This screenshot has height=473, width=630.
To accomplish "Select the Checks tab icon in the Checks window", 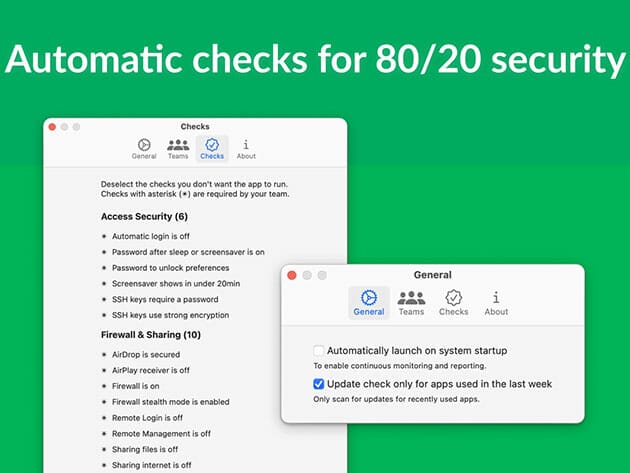I will (x=212, y=149).
